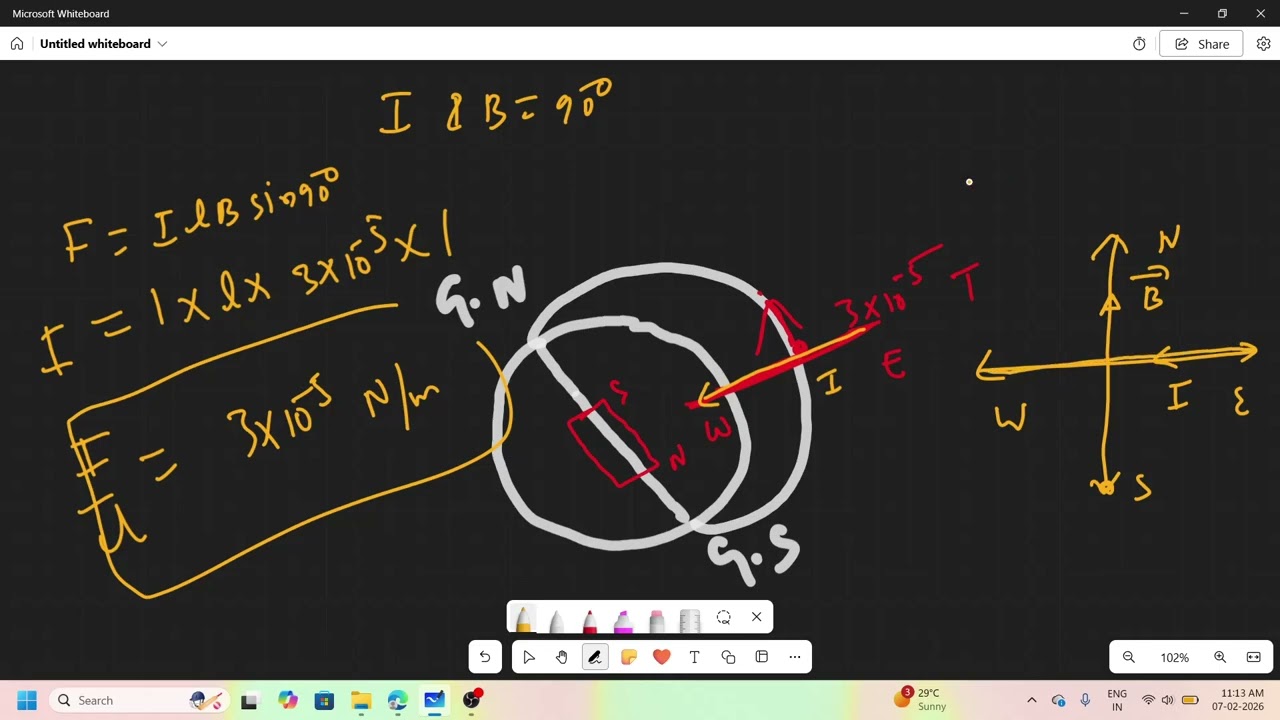Open the Templates panel

point(762,657)
